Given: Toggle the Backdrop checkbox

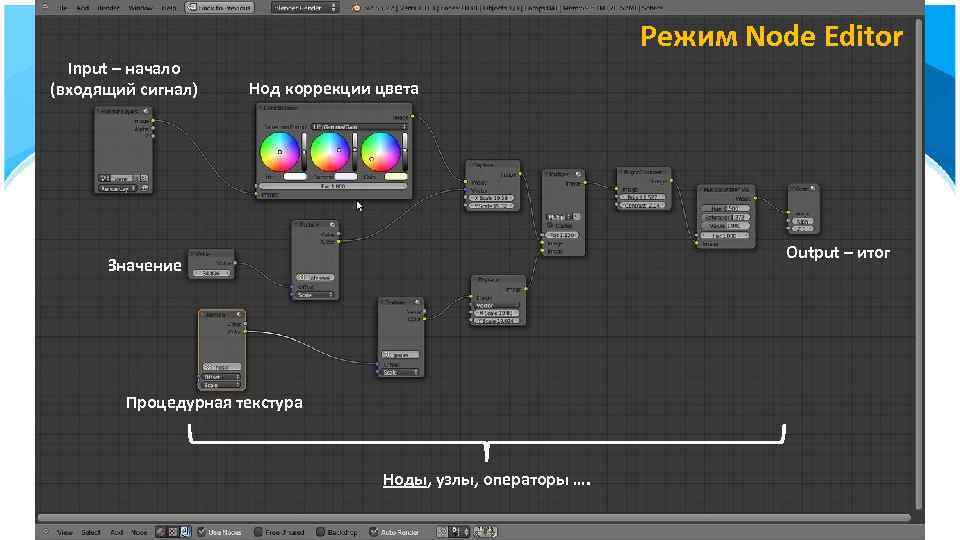Looking at the screenshot, I should click(320, 532).
